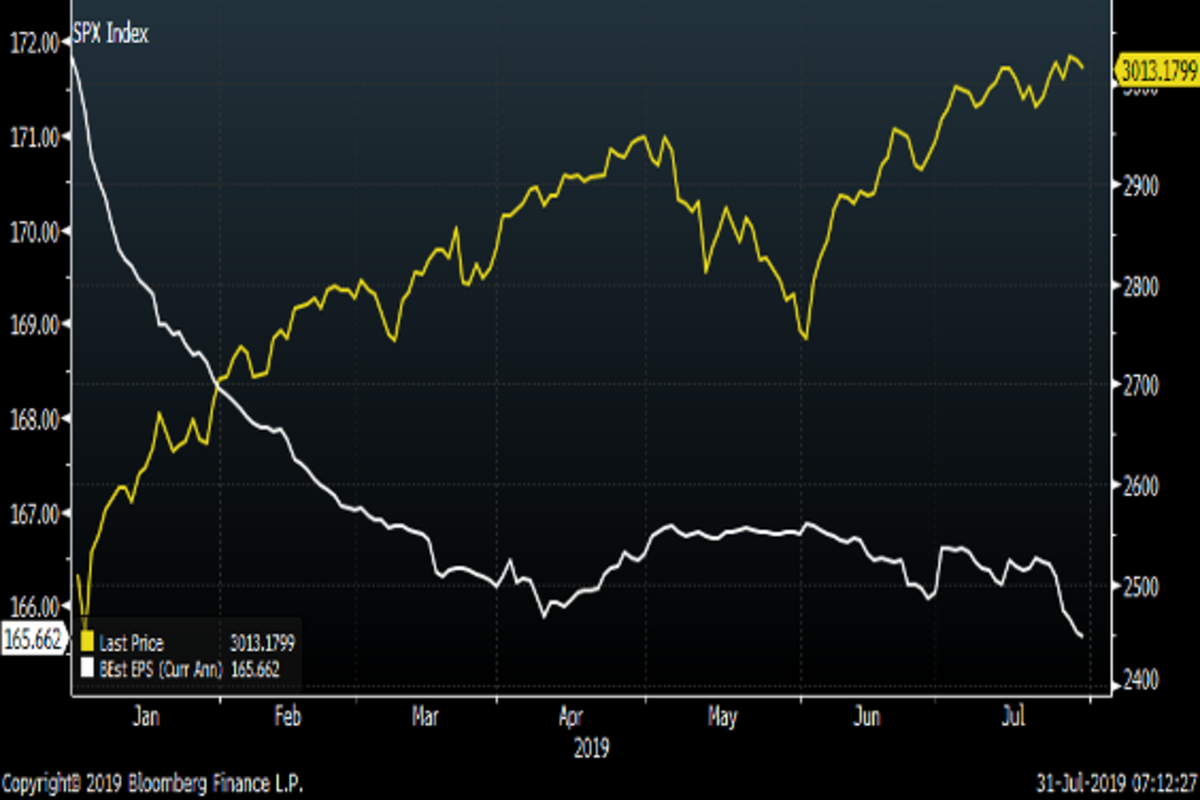
Task: Select the Apr month axis label
Action: (572, 716)
